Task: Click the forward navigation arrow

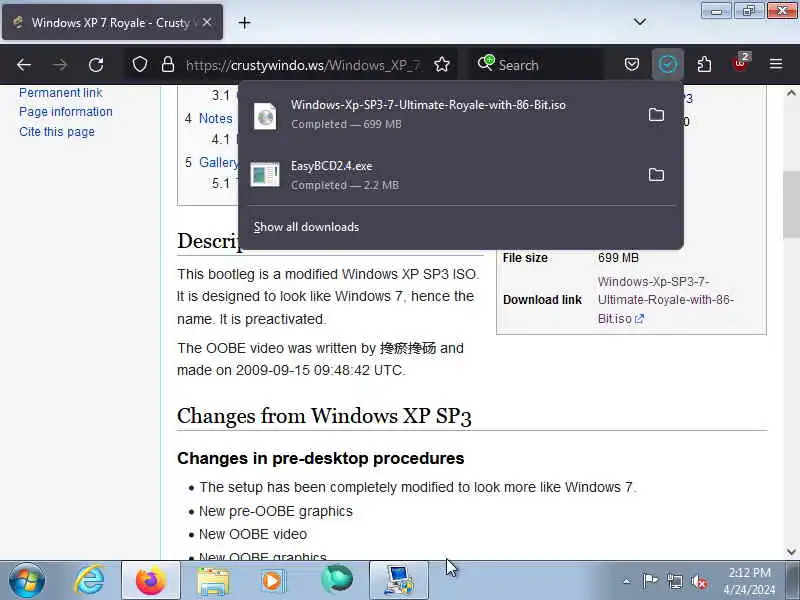Action: coord(60,65)
